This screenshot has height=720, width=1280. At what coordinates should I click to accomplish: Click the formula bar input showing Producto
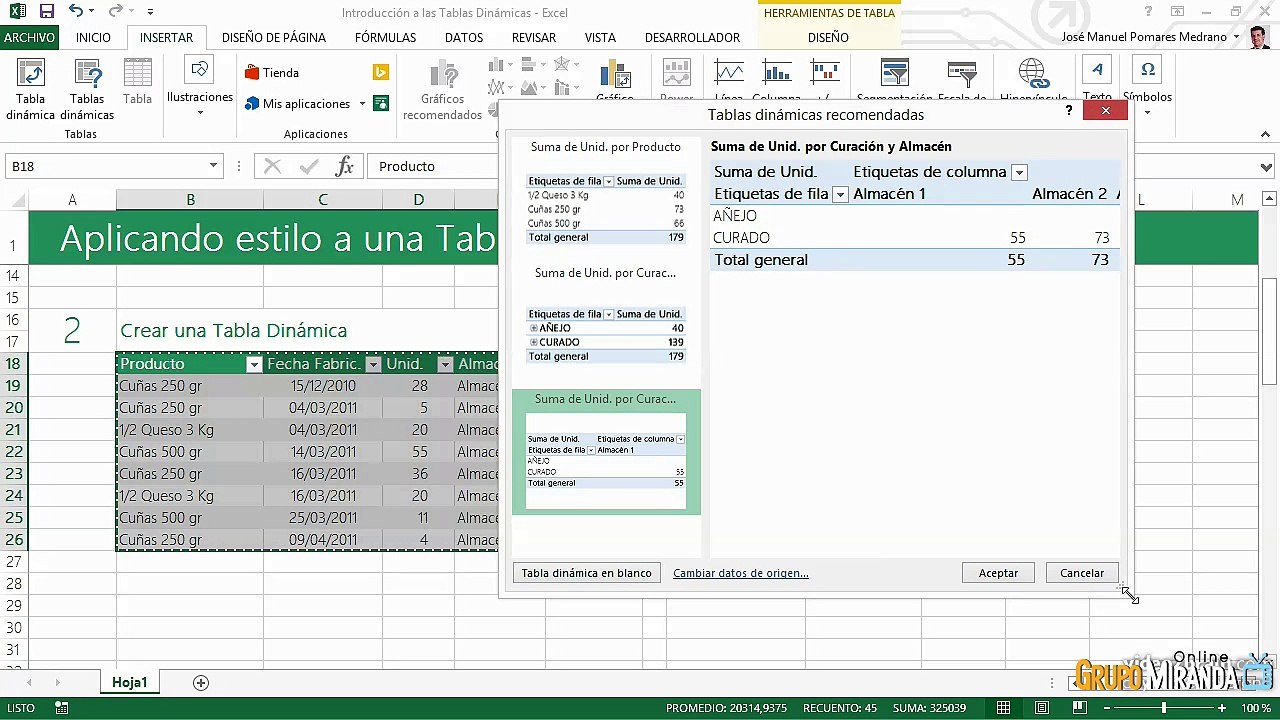tap(814, 166)
